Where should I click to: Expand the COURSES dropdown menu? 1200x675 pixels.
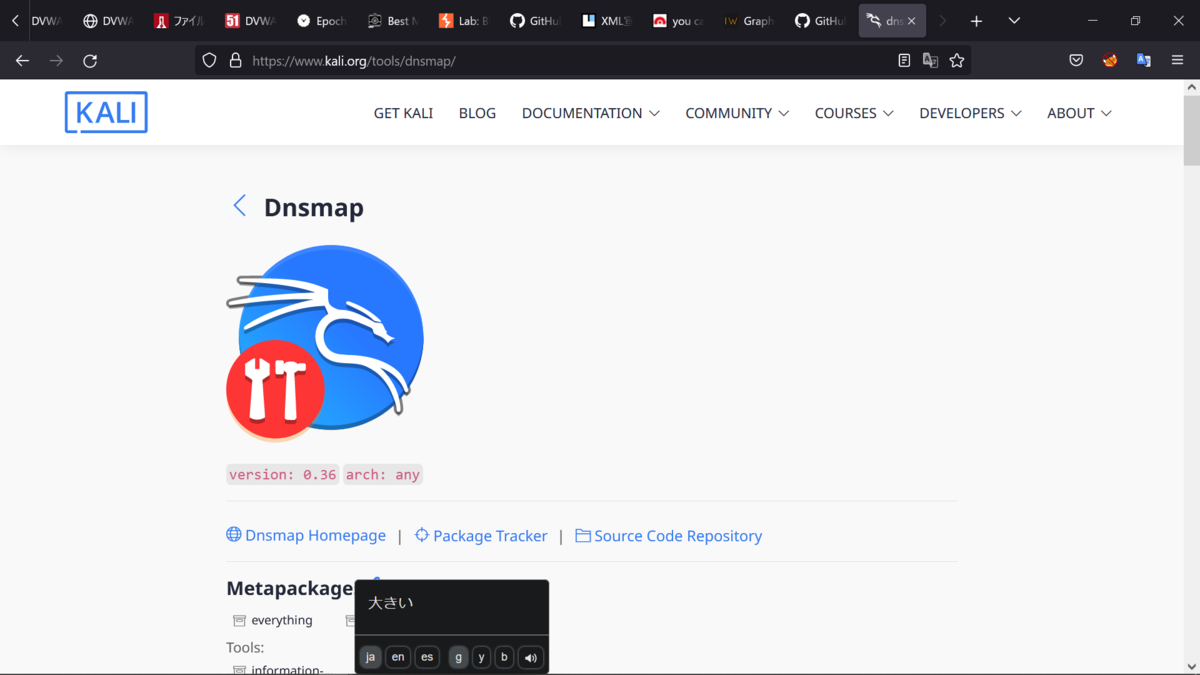click(854, 113)
